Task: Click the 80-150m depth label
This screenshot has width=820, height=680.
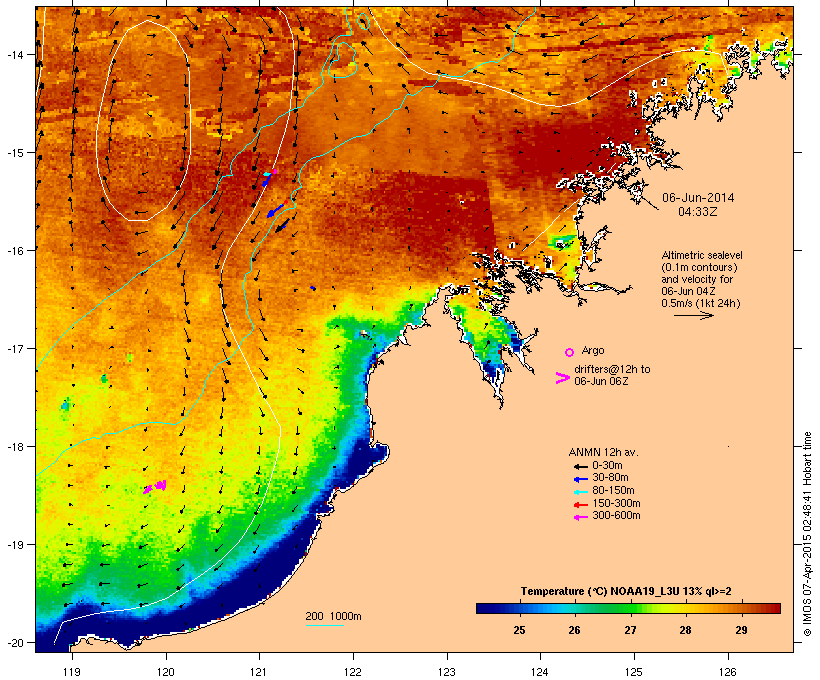Action: click(613, 491)
